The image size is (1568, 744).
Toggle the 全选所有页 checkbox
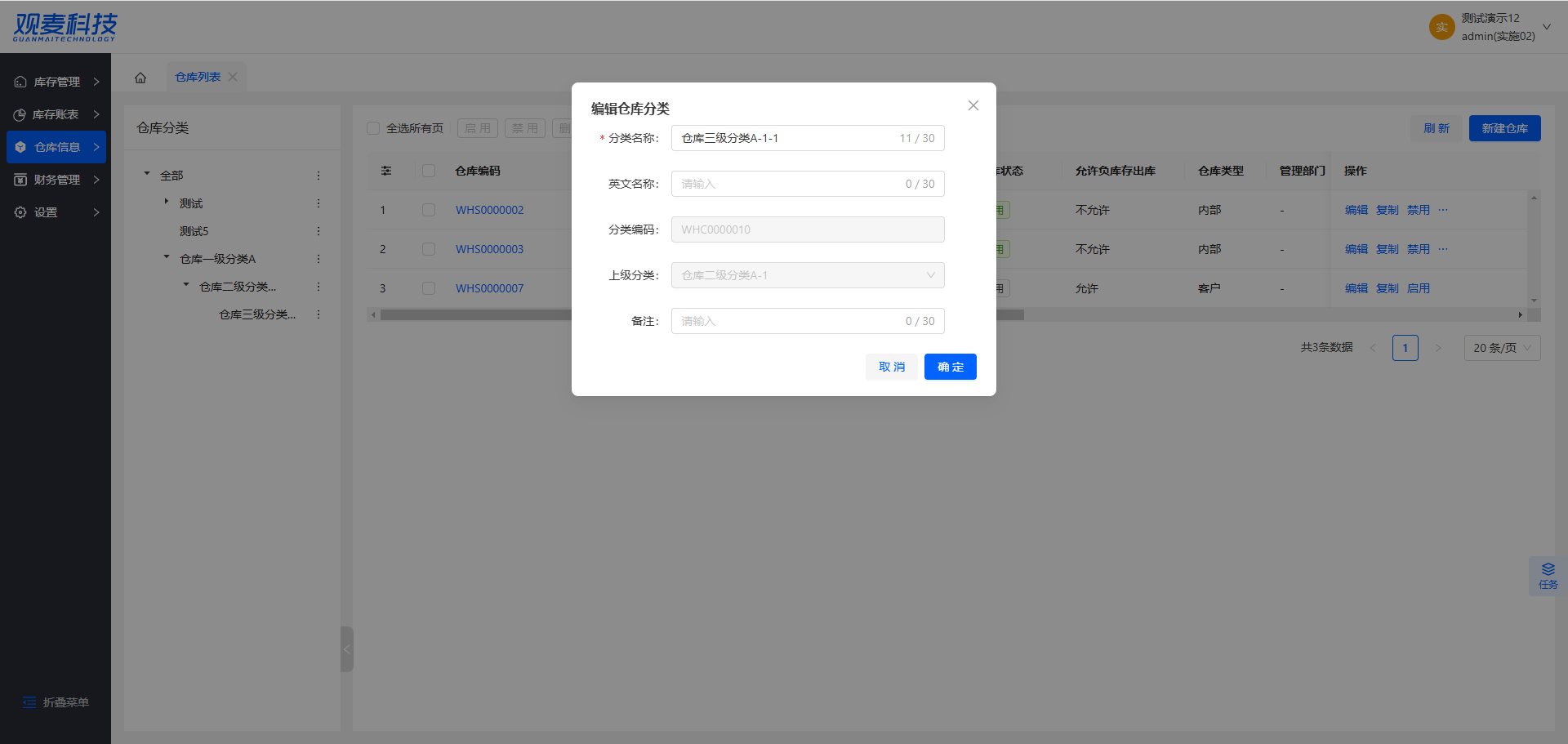[374, 128]
